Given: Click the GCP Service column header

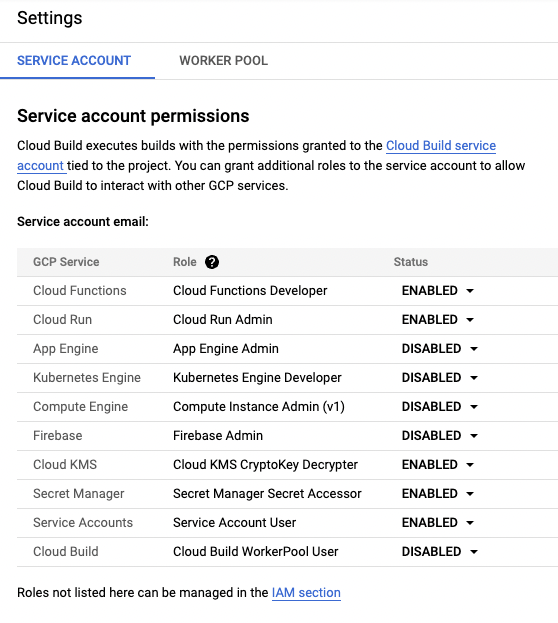Looking at the screenshot, I should [x=66, y=262].
